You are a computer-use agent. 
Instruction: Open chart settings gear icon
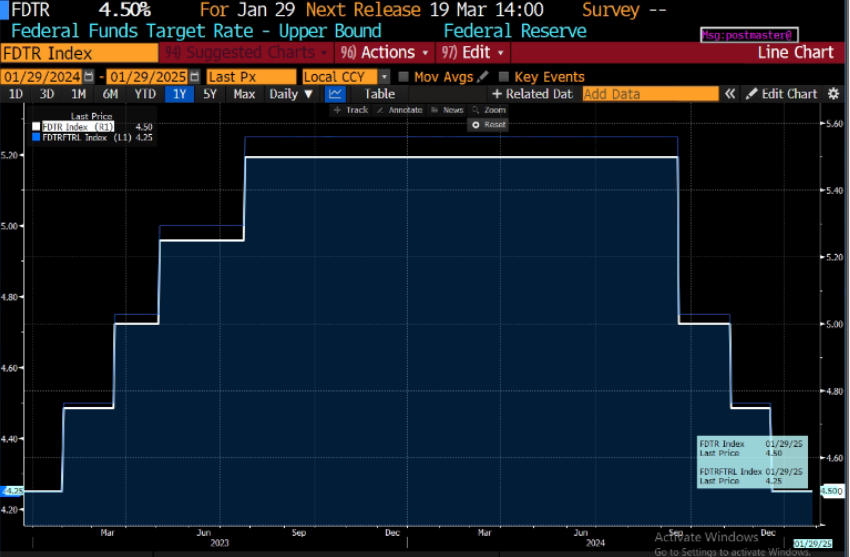pyautogui.click(x=835, y=94)
